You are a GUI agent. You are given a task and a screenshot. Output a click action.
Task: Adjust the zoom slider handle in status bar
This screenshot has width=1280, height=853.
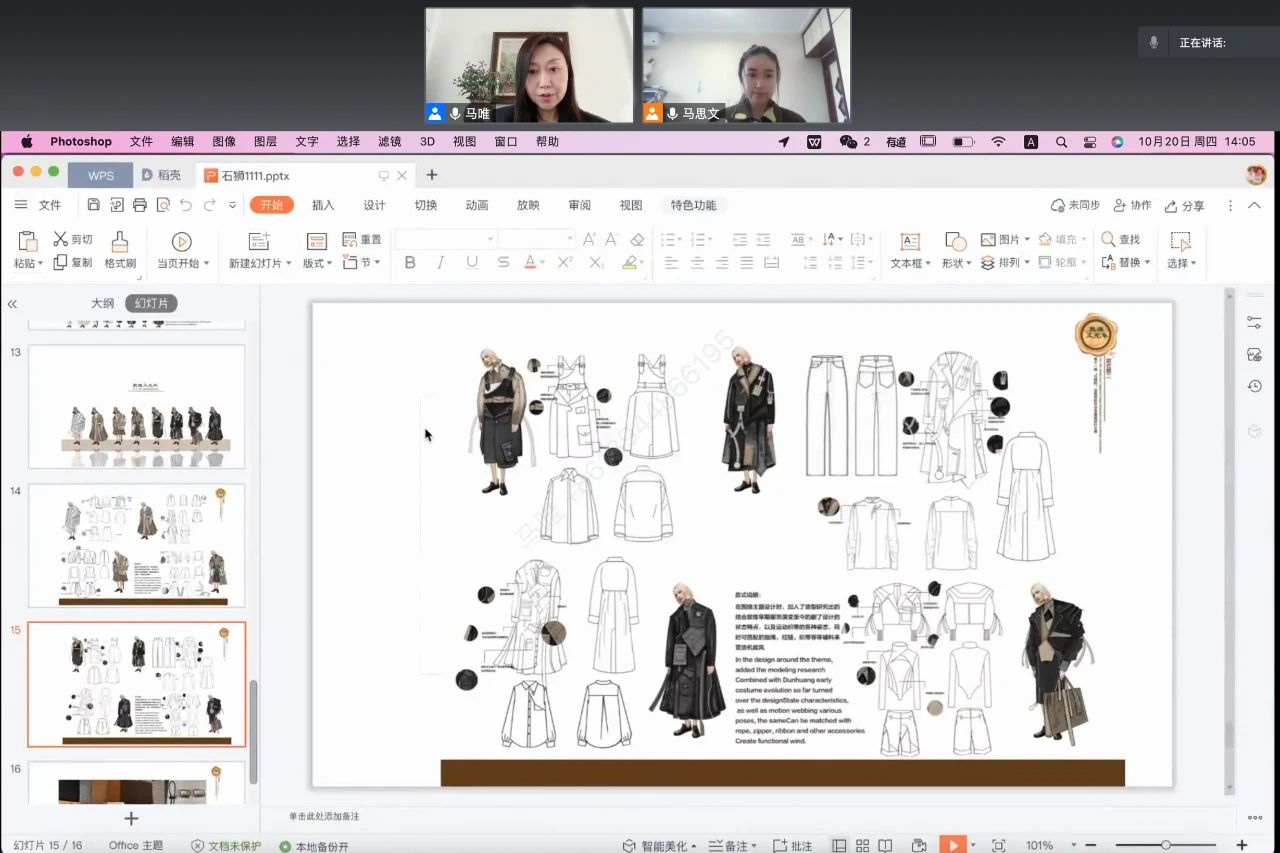1166,845
